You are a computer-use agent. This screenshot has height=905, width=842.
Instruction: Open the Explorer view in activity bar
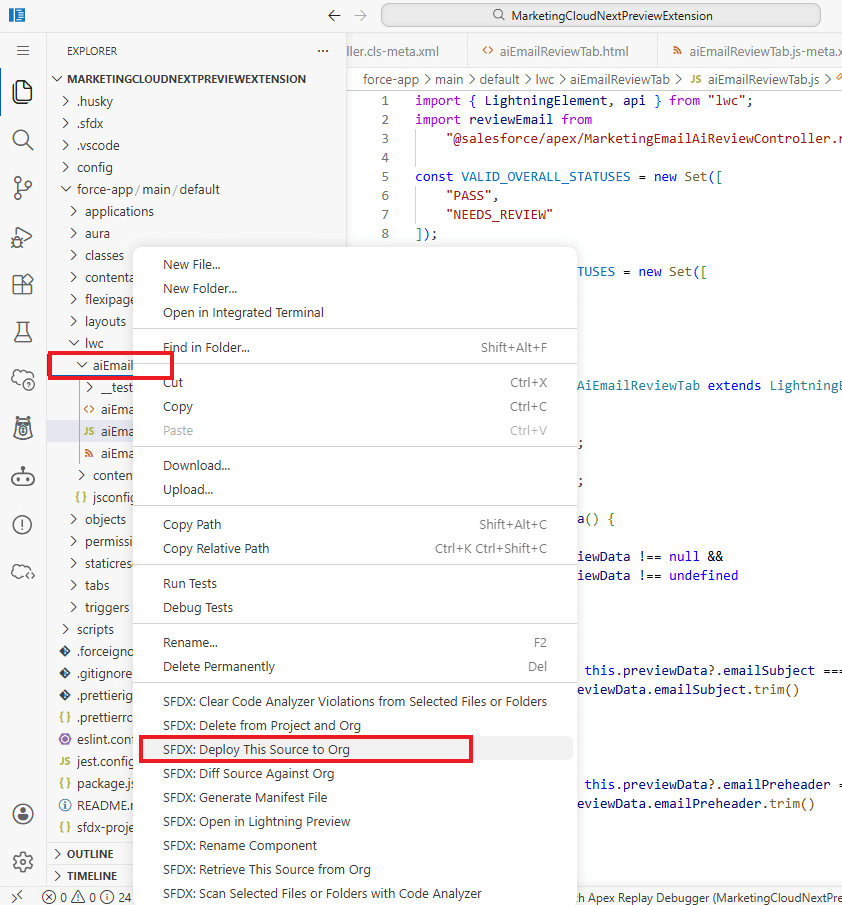(x=23, y=92)
